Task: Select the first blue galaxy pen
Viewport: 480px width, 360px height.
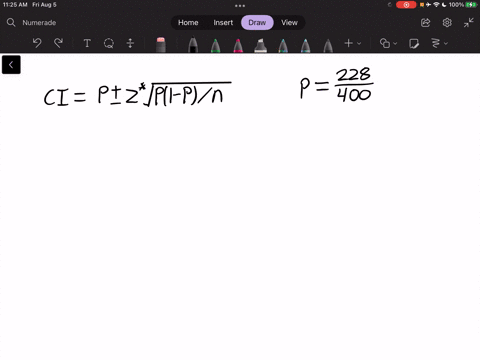Action: [283, 45]
